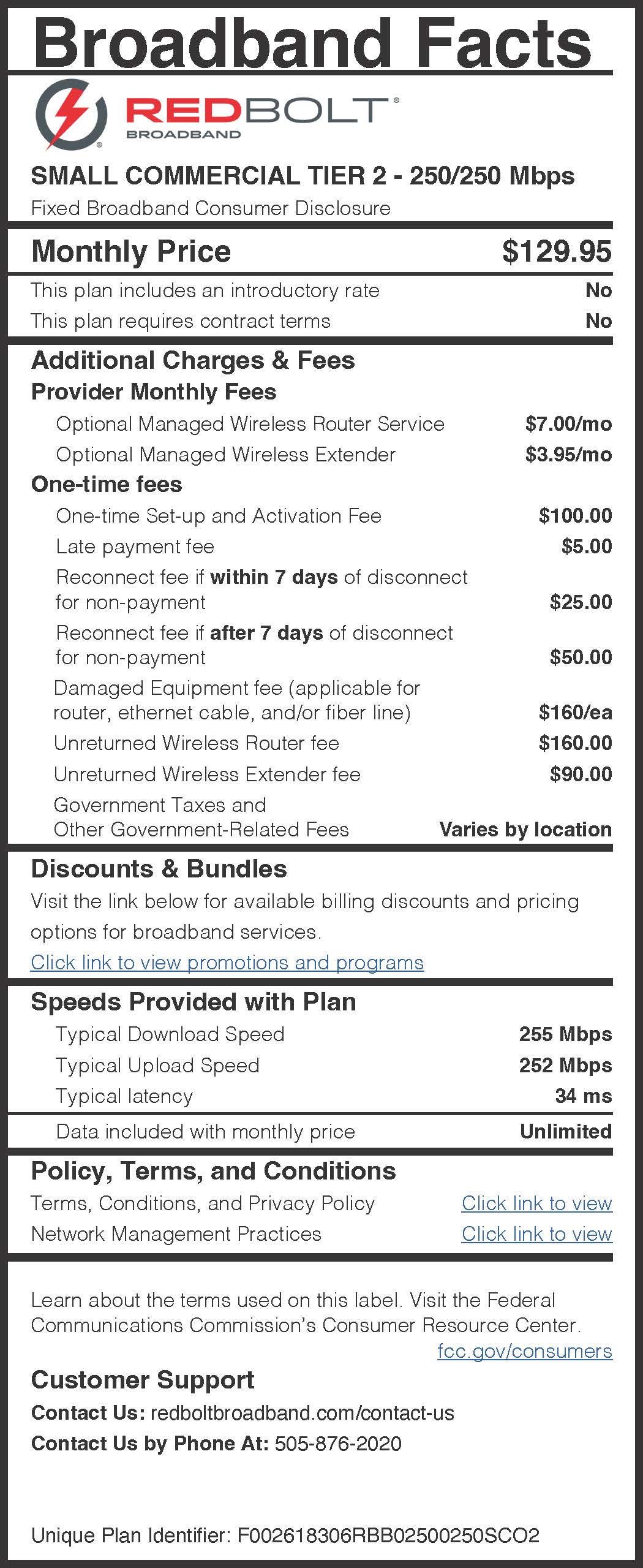Click the Customer Support heading
This screenshot has height=1568, width=643.
pos(143,1380)
